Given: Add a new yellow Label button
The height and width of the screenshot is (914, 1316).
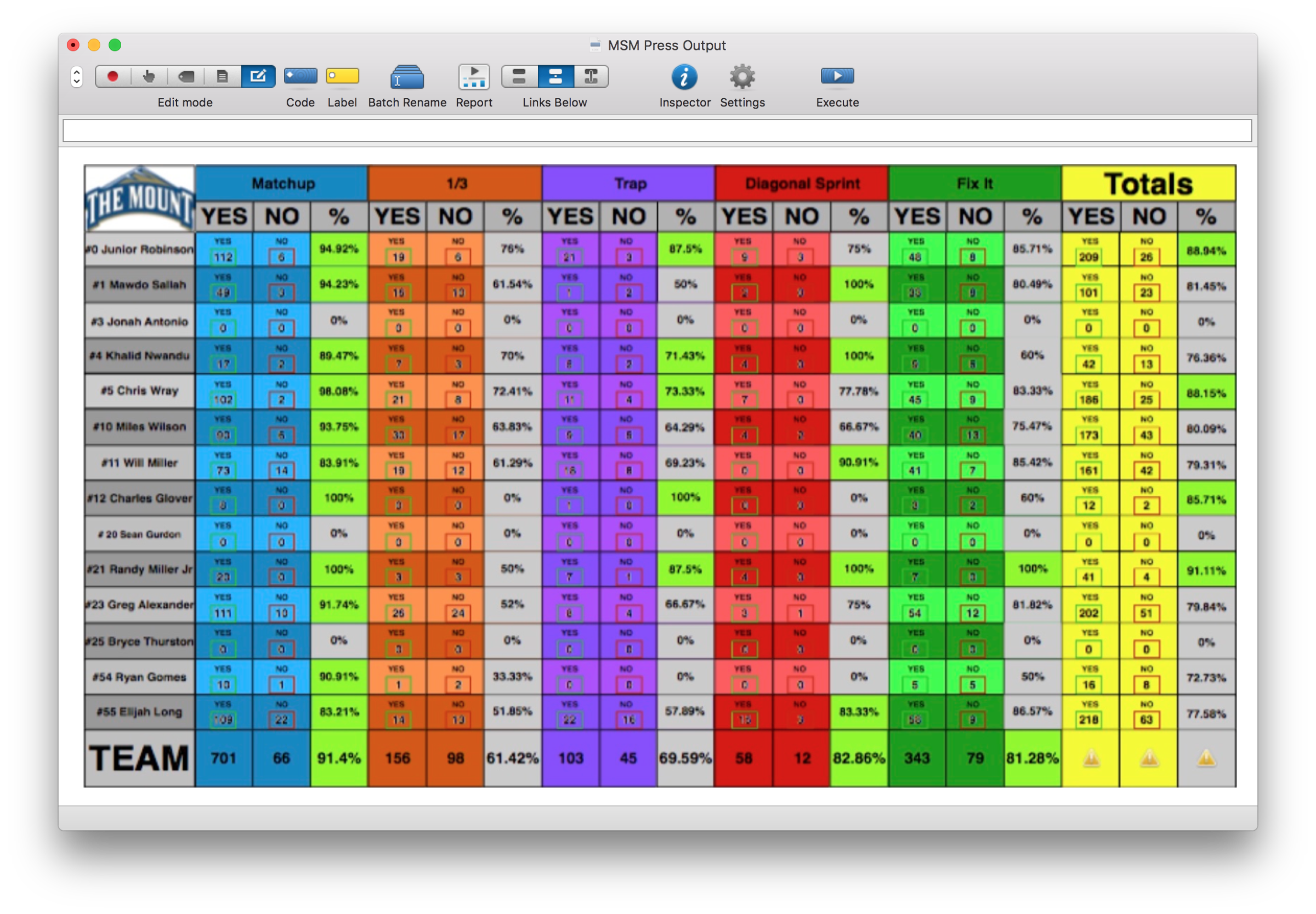Looking at the screenshot, I should click(x=342, y=76).
